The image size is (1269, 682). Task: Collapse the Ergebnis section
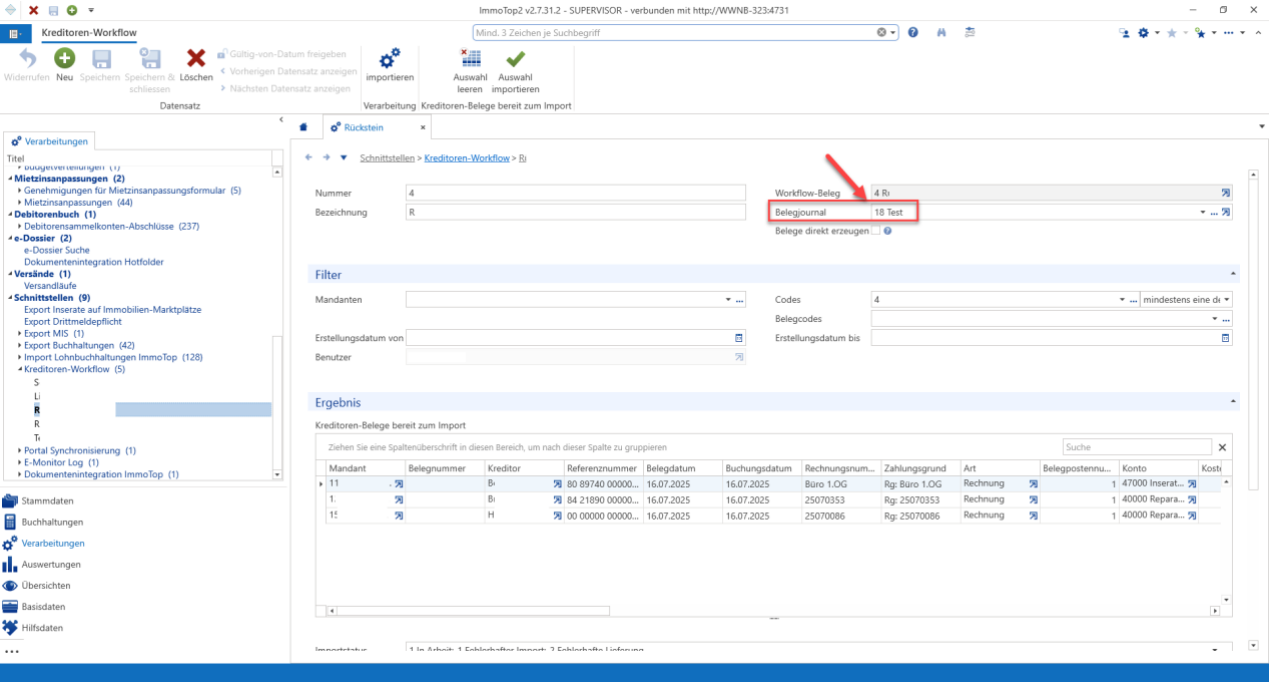coord(1233,402)
